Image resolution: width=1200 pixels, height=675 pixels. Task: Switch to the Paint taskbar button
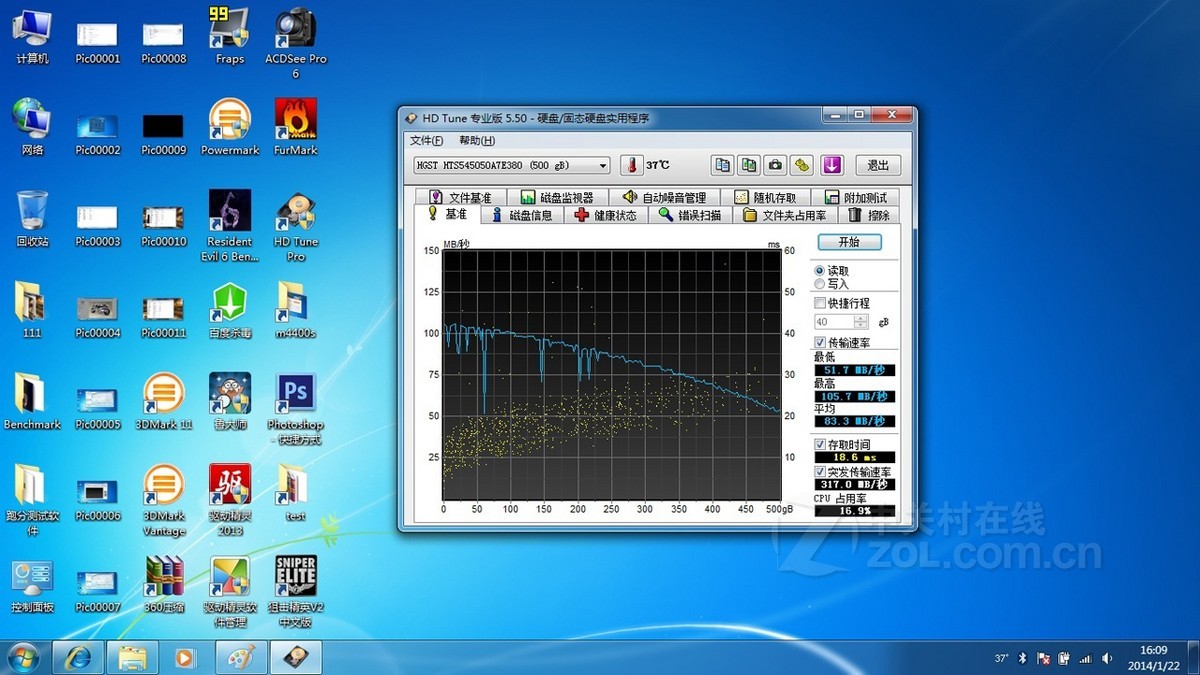[241, 657]
